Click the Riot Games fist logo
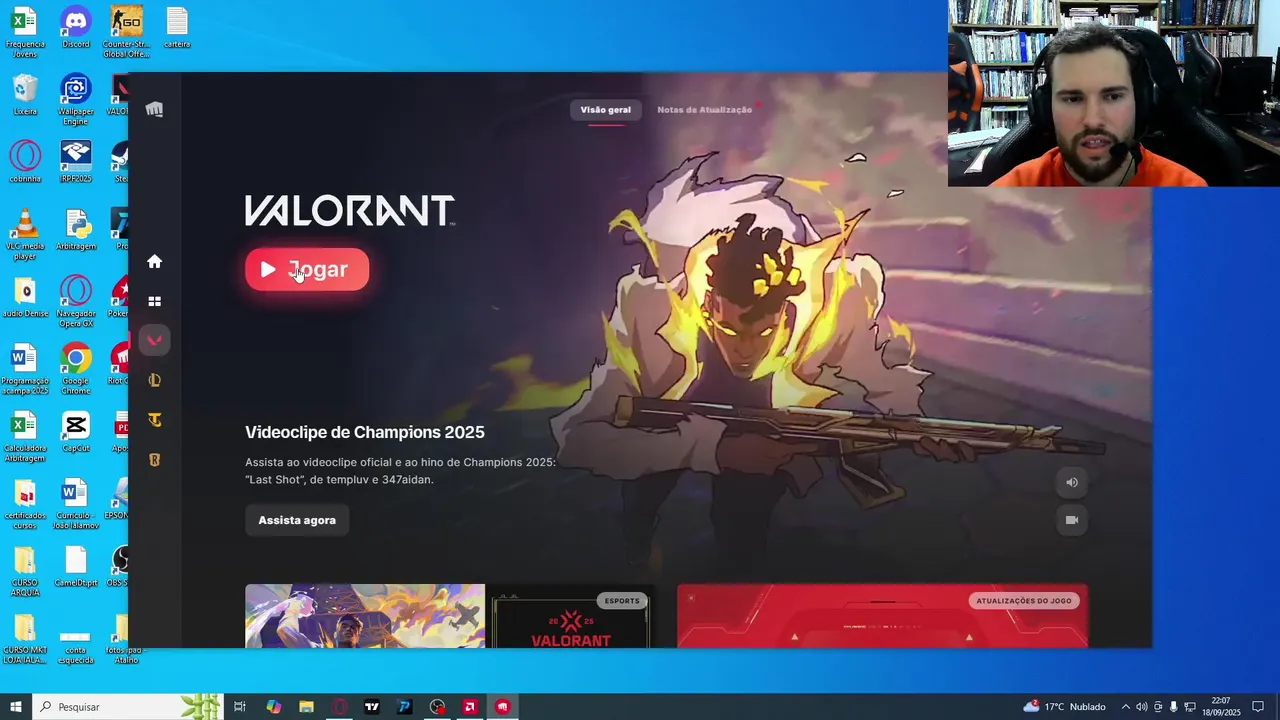Viewport: 1280px width, 720px height. coord(154,109)
